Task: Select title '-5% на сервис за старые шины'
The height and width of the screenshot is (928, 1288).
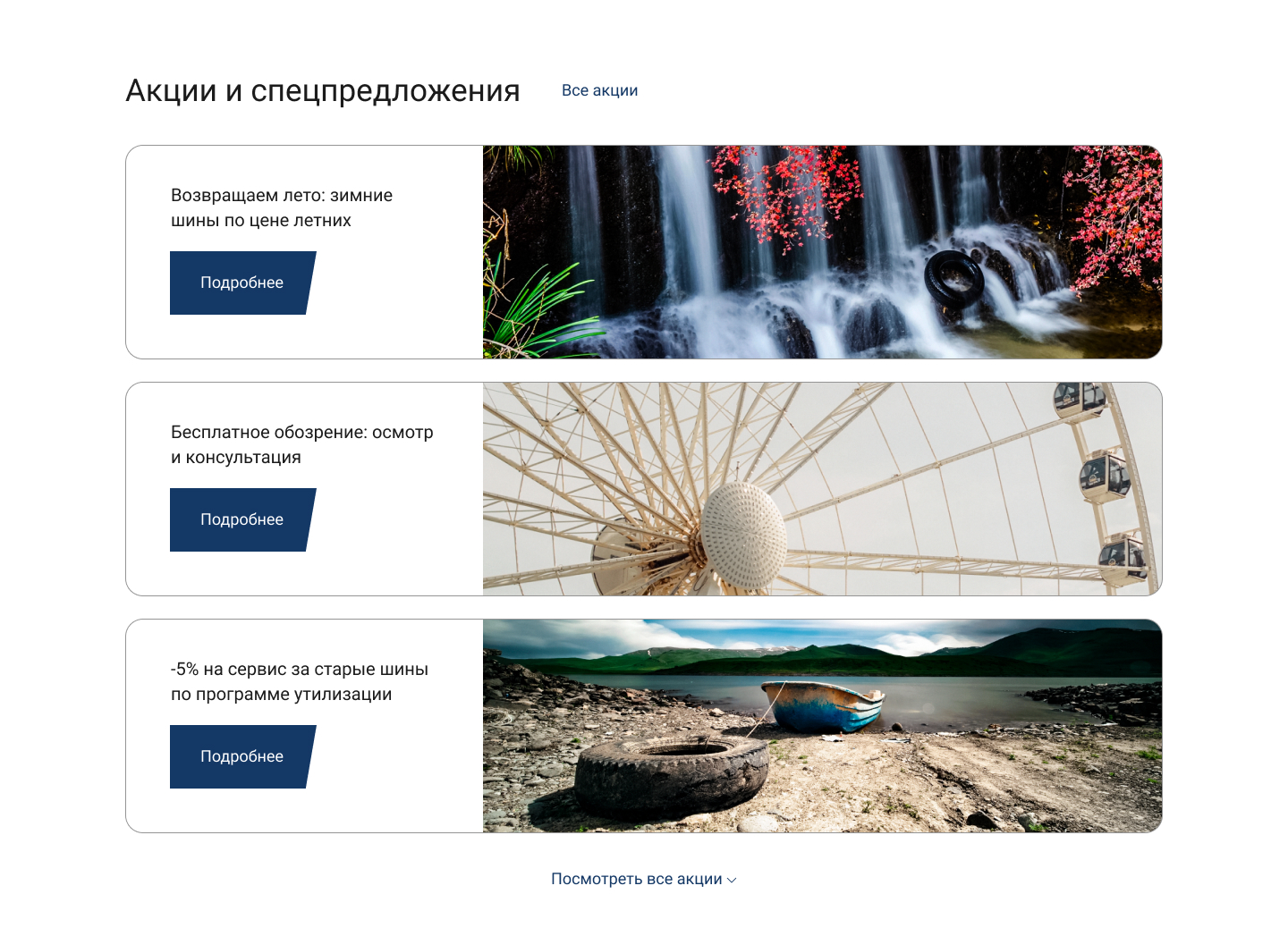Action: [299, 681]
